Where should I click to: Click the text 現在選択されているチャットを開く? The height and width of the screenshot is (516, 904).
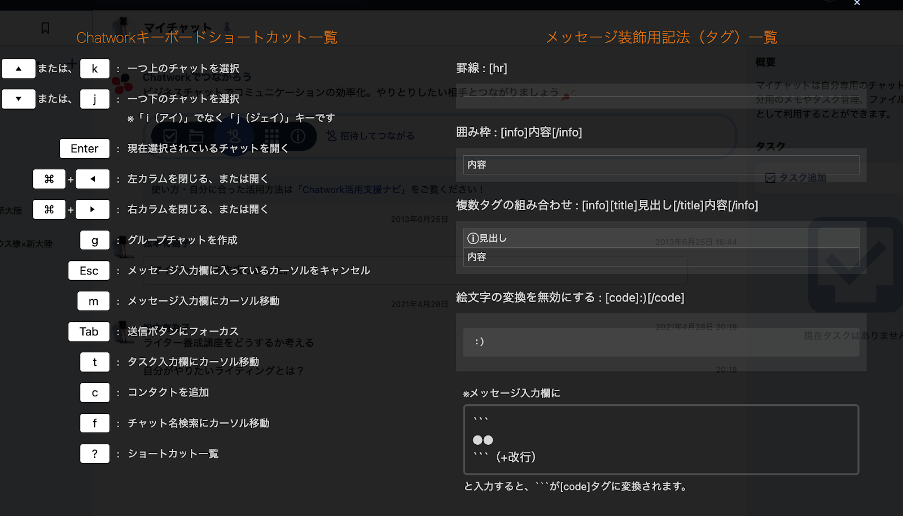click(x=208, y=148)
